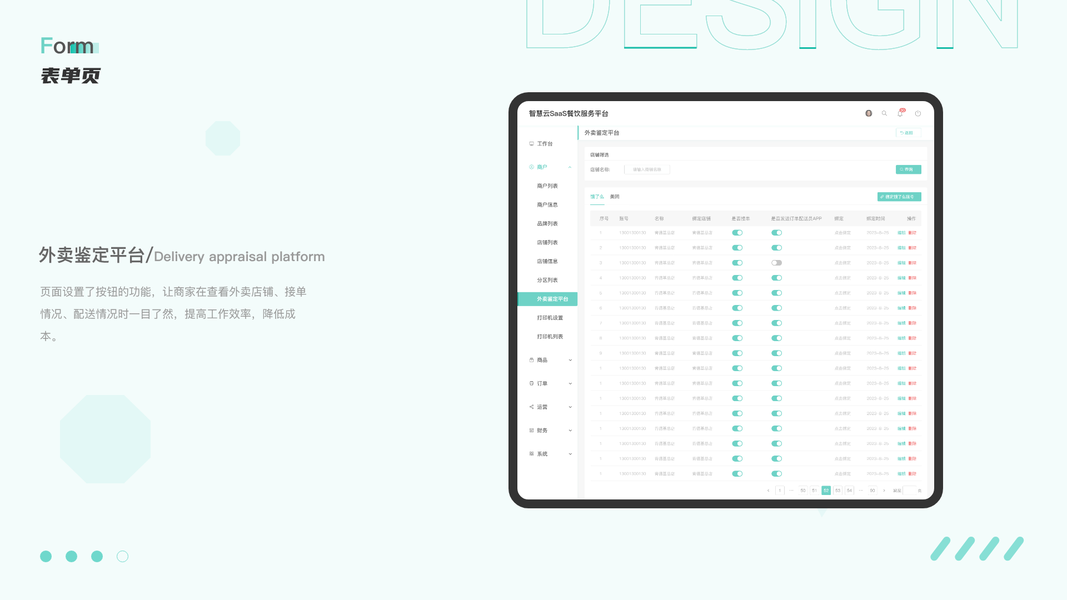Expand the 商品 menu chevron

pyautogui.click(x=570, y=360)
